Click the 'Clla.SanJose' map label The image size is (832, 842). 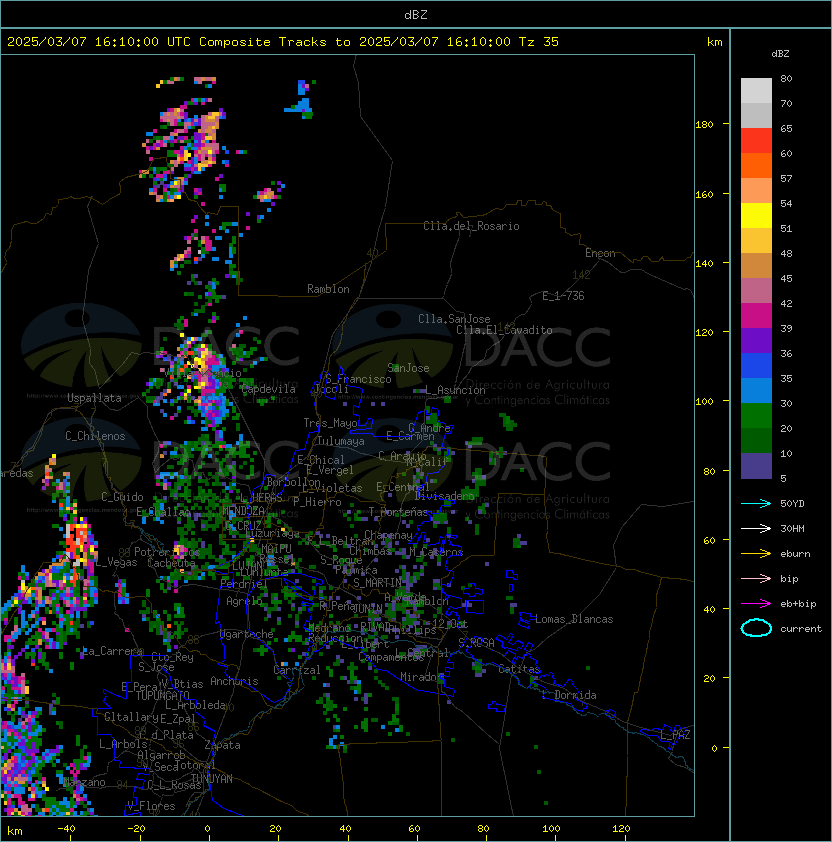(x=454, y=319)
